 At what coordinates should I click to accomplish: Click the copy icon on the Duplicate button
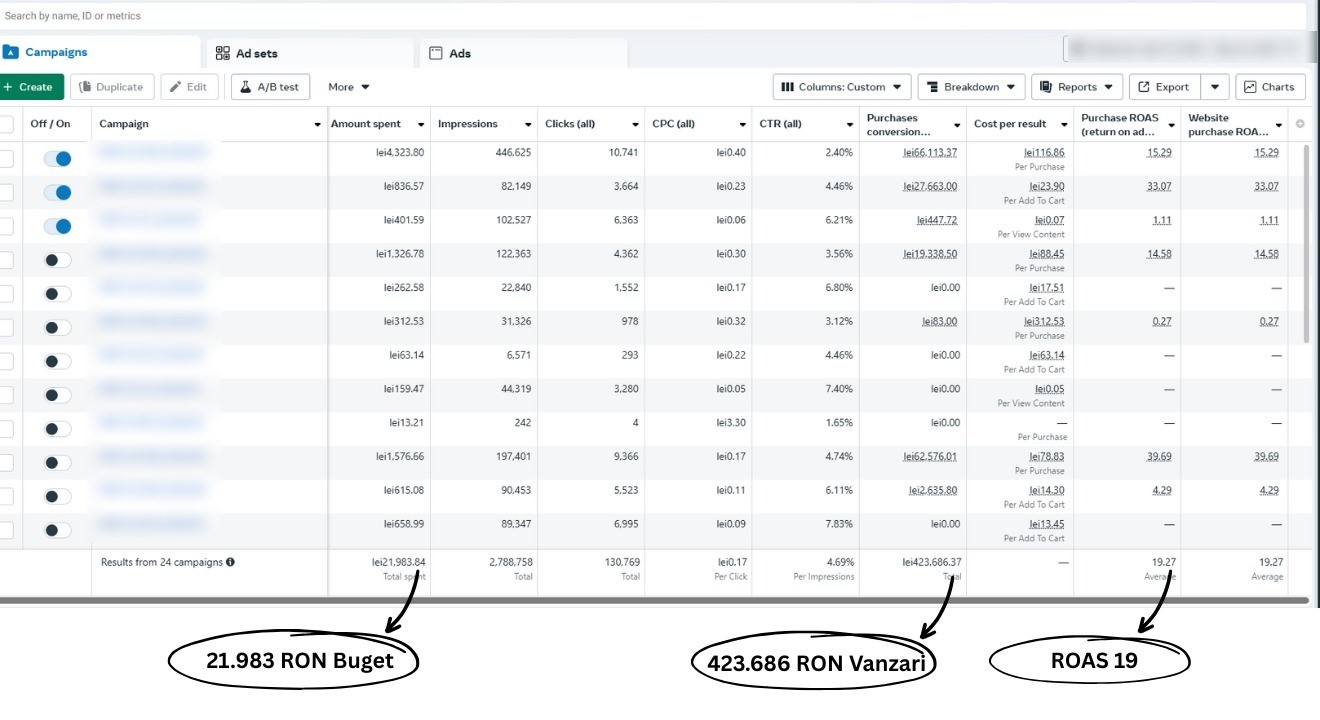coord(85,87)
